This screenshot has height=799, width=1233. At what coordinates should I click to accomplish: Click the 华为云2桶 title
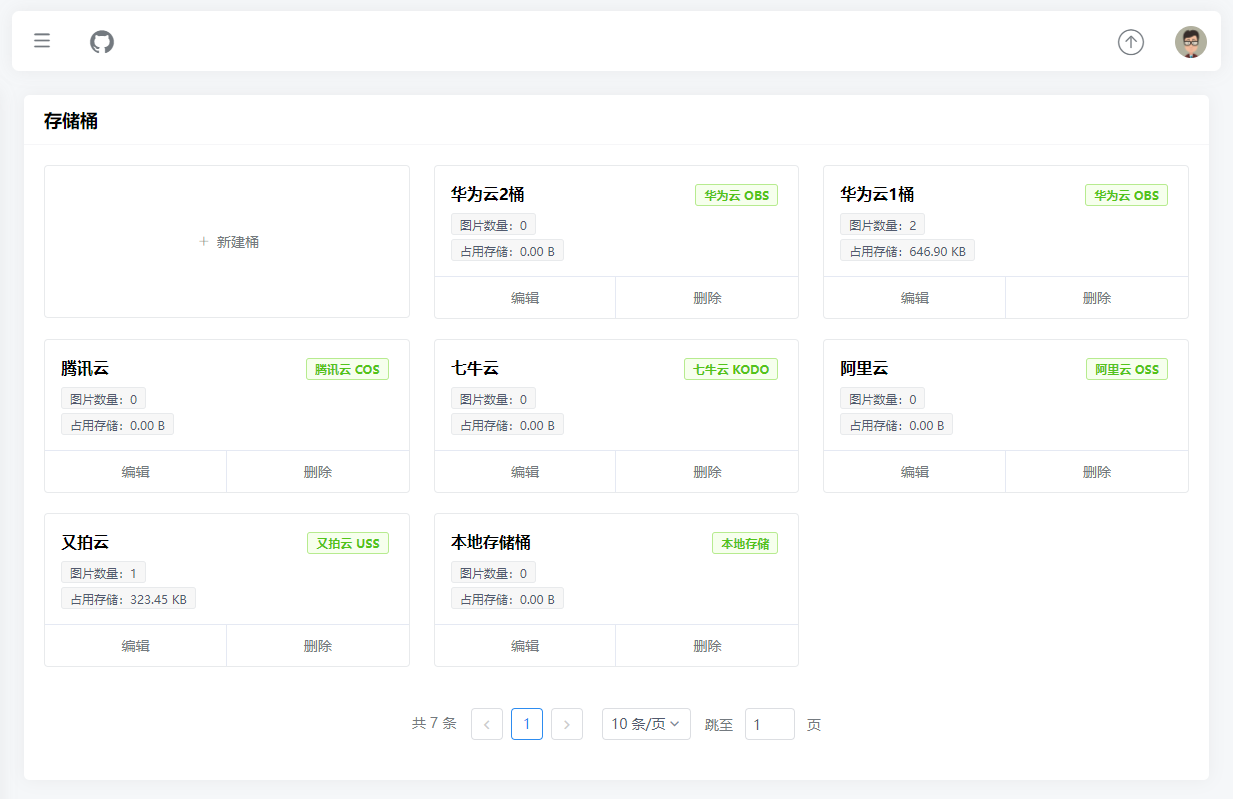[x=488, y=194]
